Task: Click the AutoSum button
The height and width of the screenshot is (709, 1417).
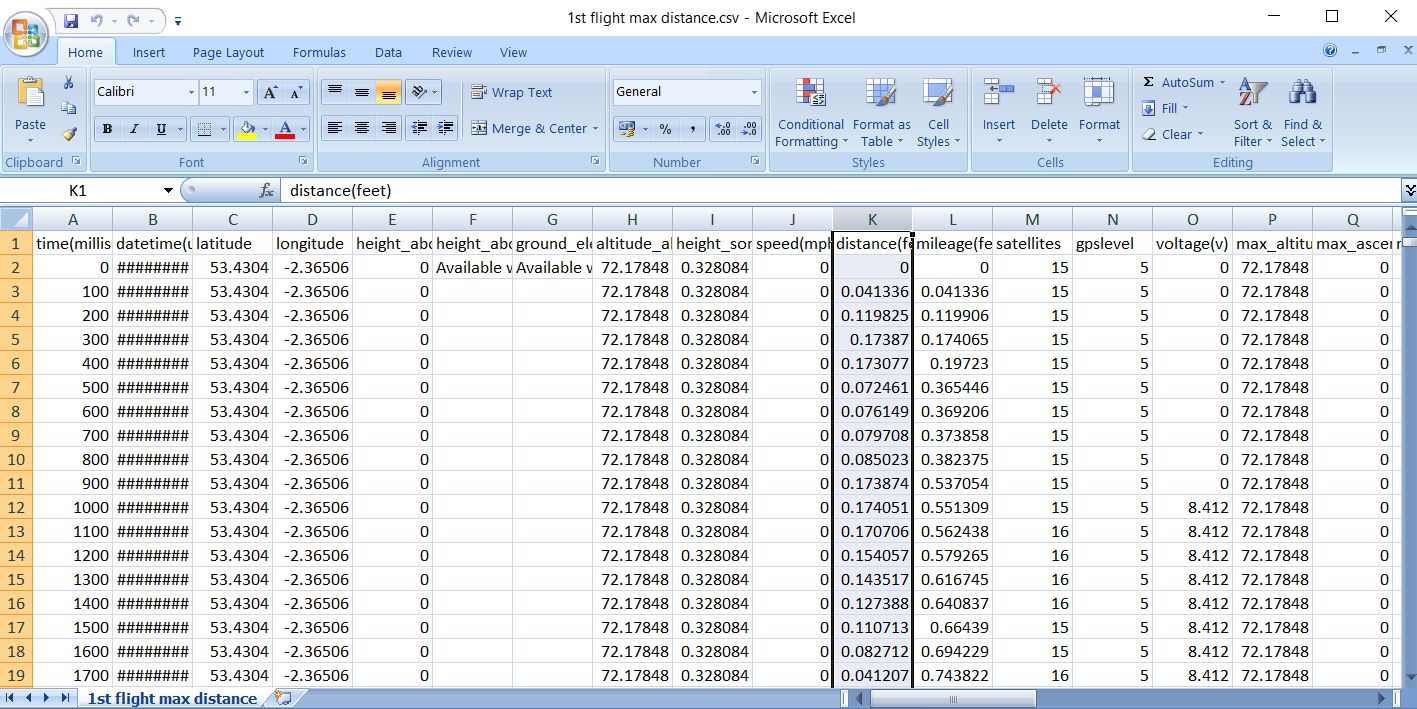Action: (x=1178, y=82)
